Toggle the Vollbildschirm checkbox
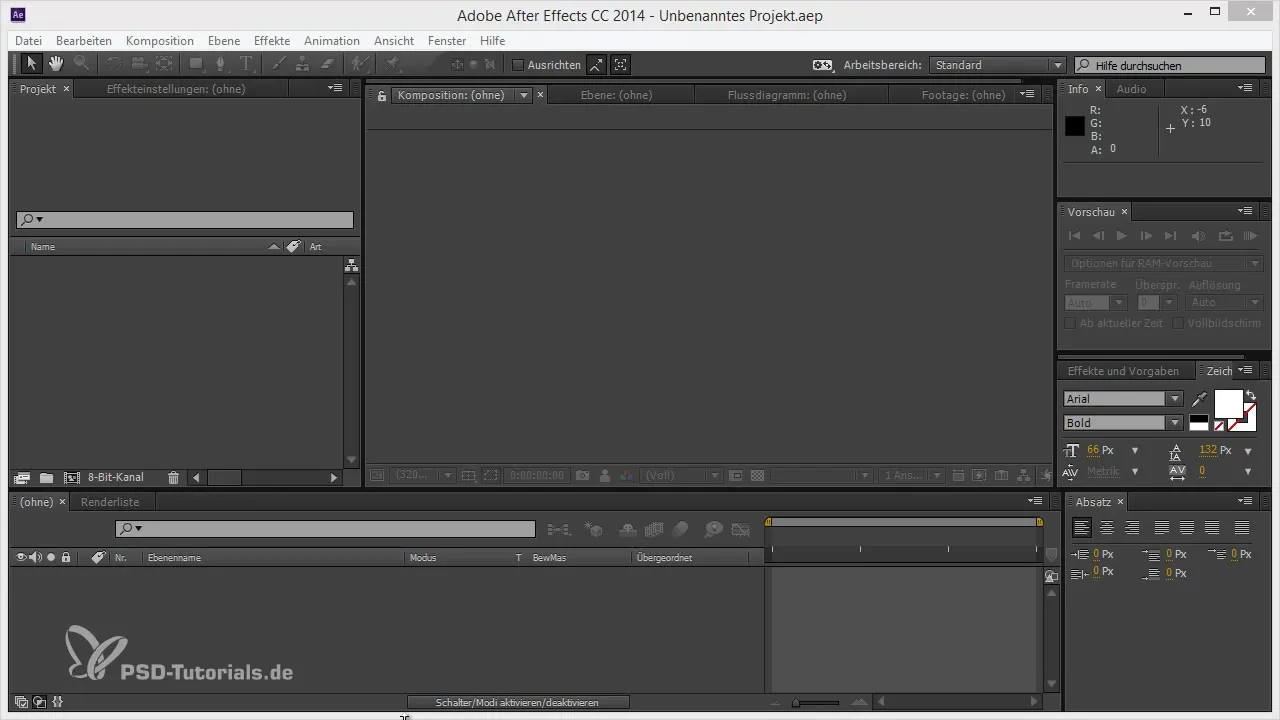The height and width of the screenshot is (720, 1280). [x=1178, y=323]
